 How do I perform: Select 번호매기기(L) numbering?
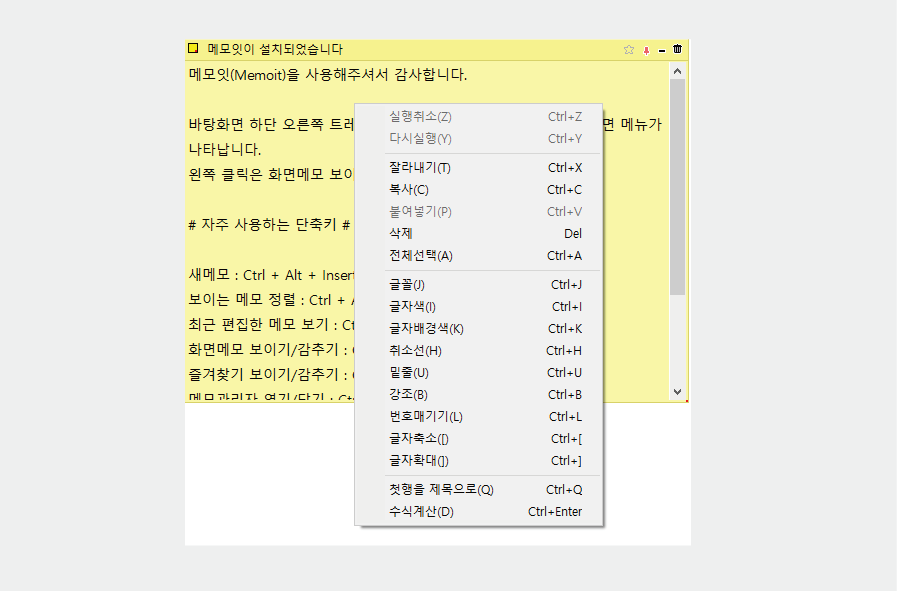point(479,417)
